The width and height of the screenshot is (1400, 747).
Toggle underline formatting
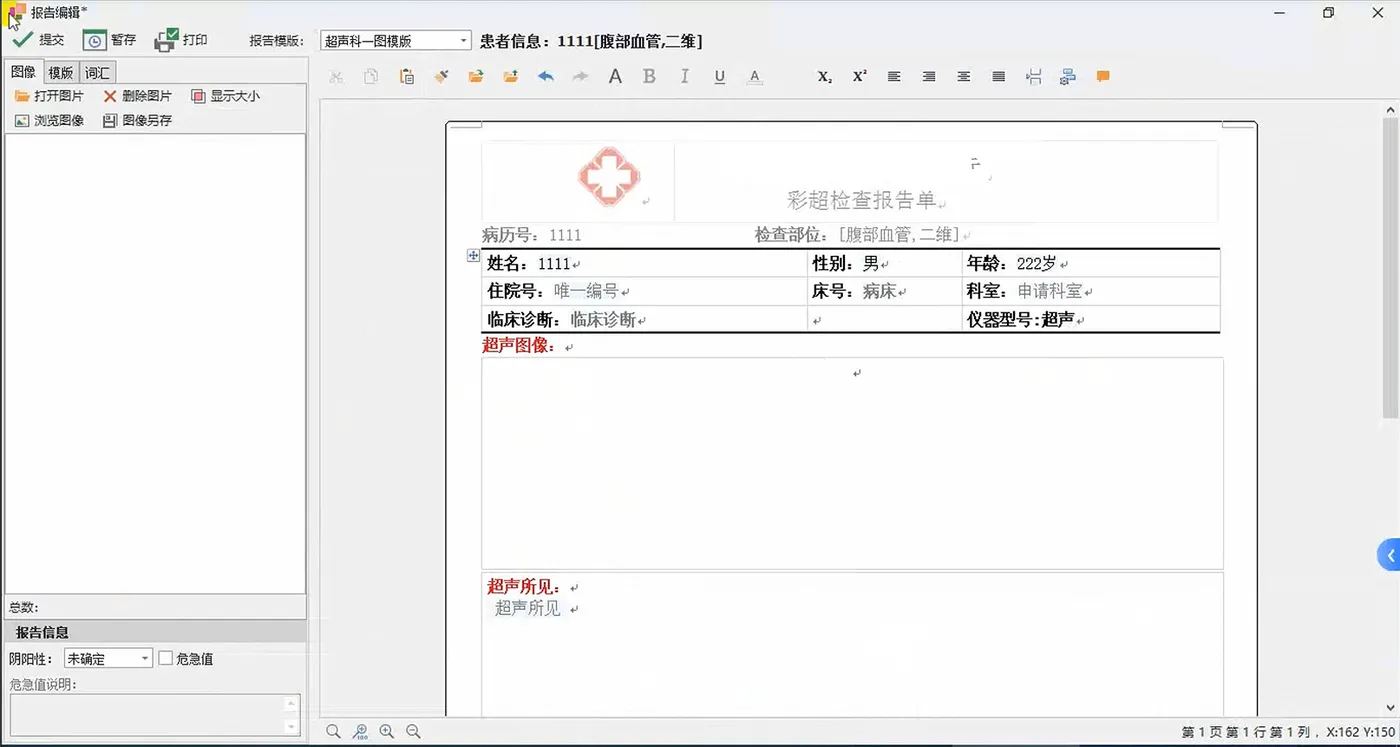720,76
